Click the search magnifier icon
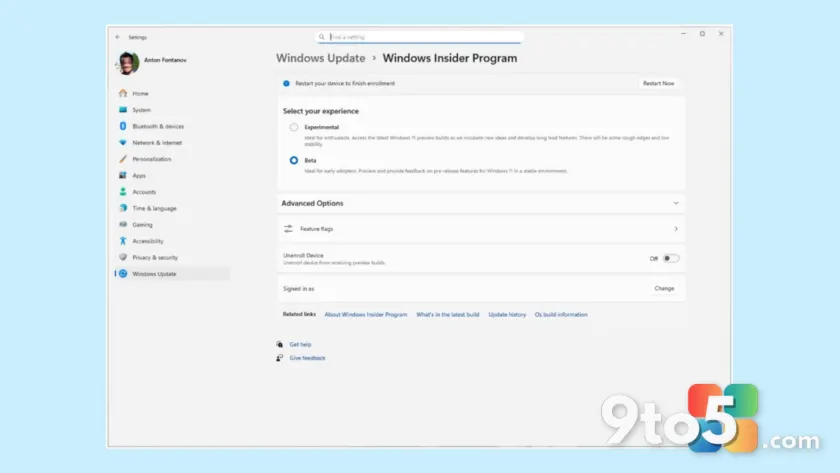 (321, 37)
